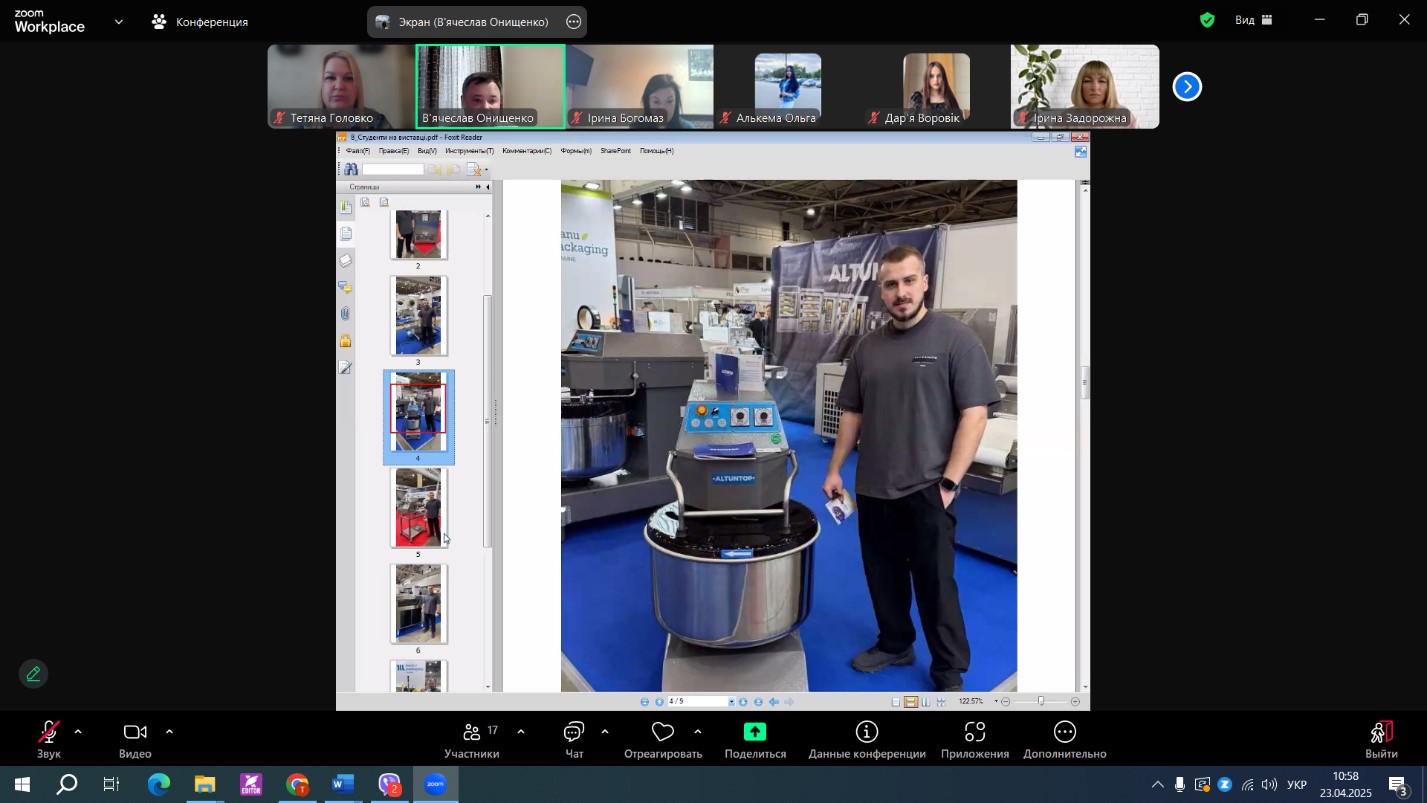Open Zoom annotation pencil tool

(33, 674)
